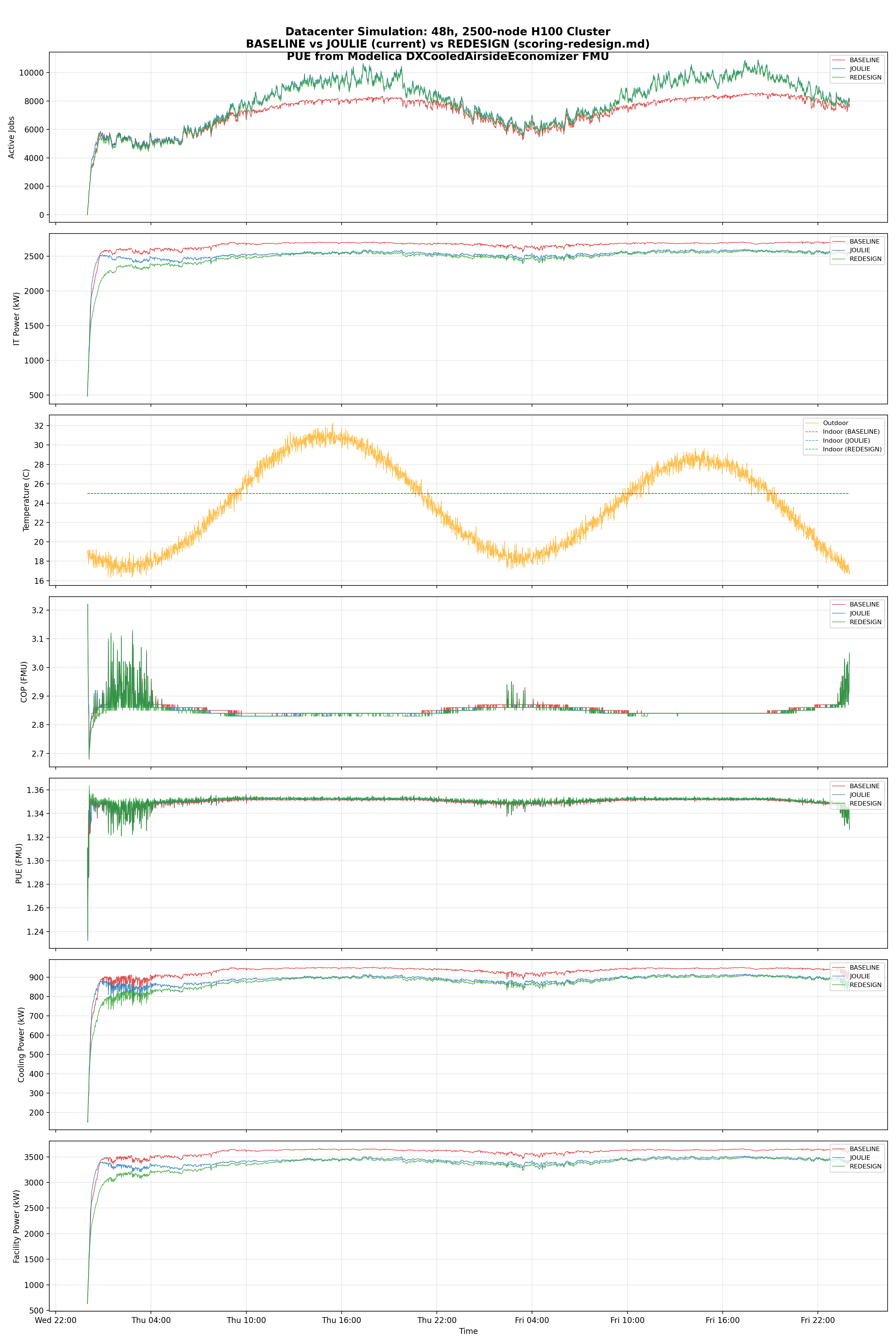This screenshot has width=896, height=1344.
Task: Click the Active Jobs y-axis label
Action: (11, 137)
